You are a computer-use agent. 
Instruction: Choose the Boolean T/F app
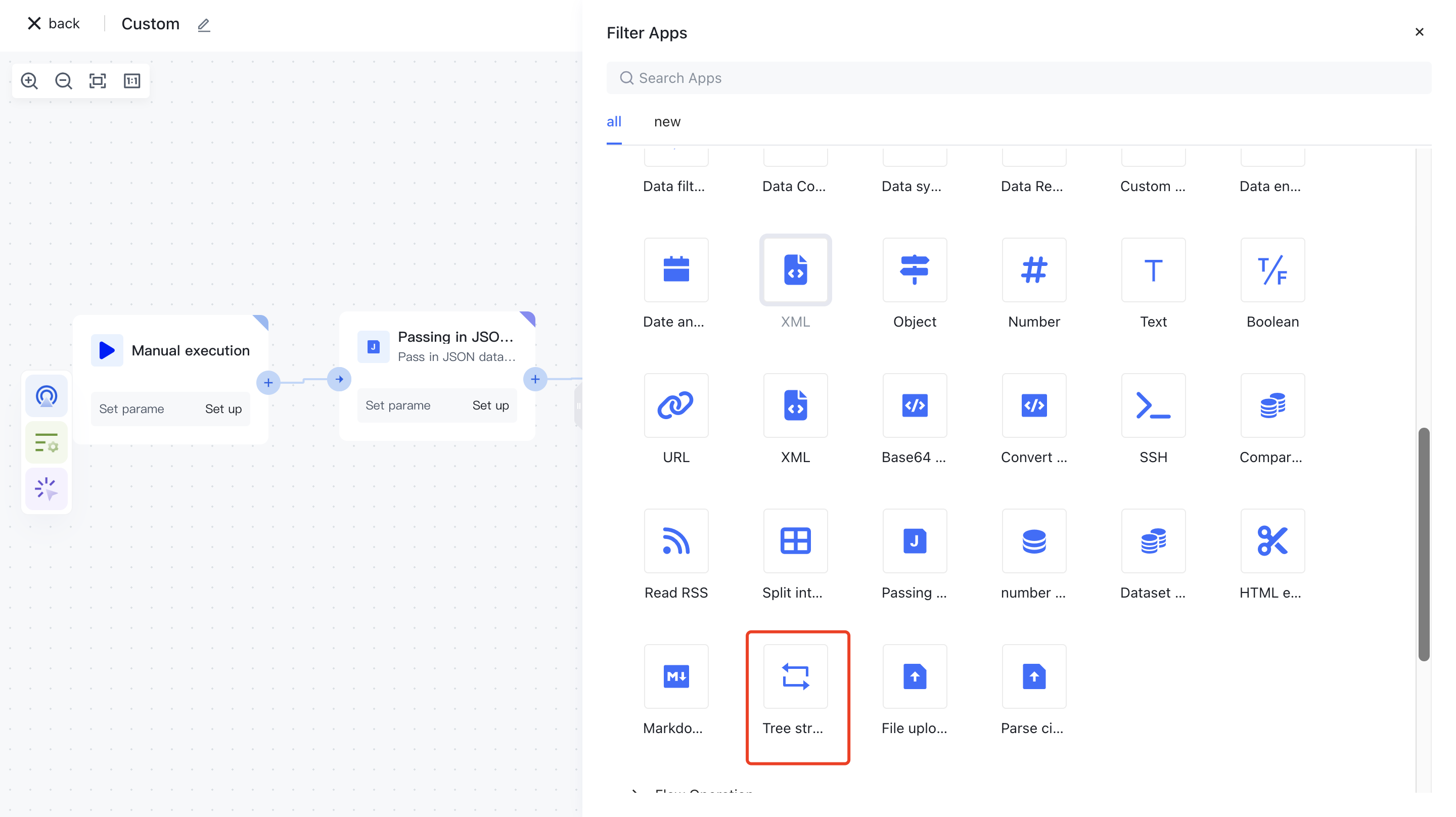coord(1272,270)
